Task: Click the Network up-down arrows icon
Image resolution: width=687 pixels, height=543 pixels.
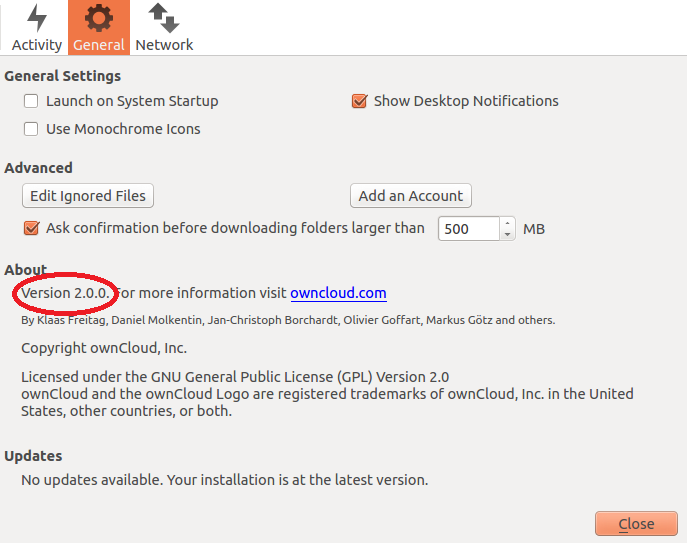Action: pos(164,18)
